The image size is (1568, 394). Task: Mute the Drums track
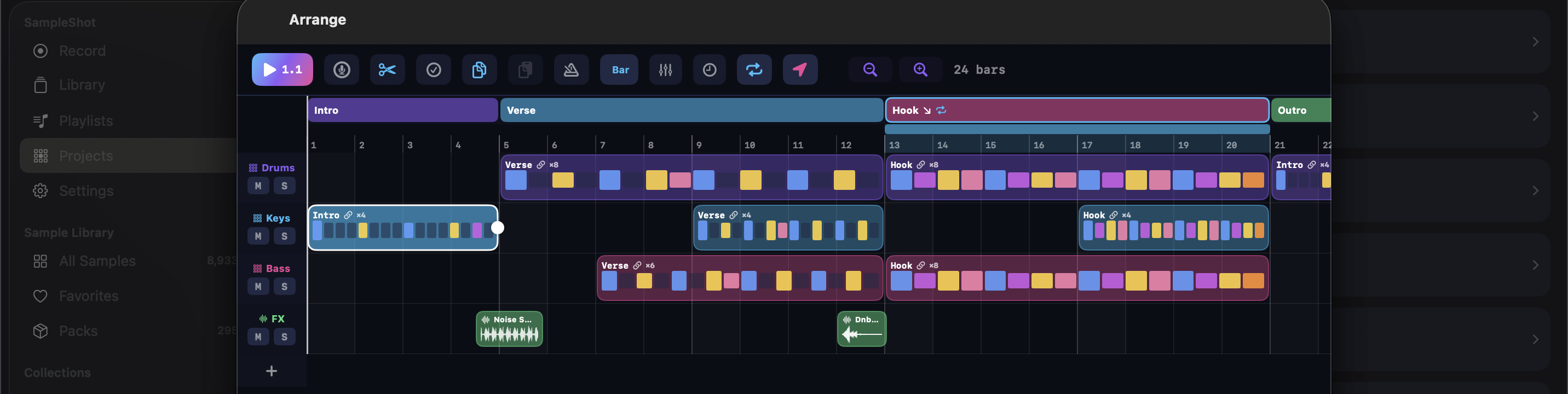(258, 186)
